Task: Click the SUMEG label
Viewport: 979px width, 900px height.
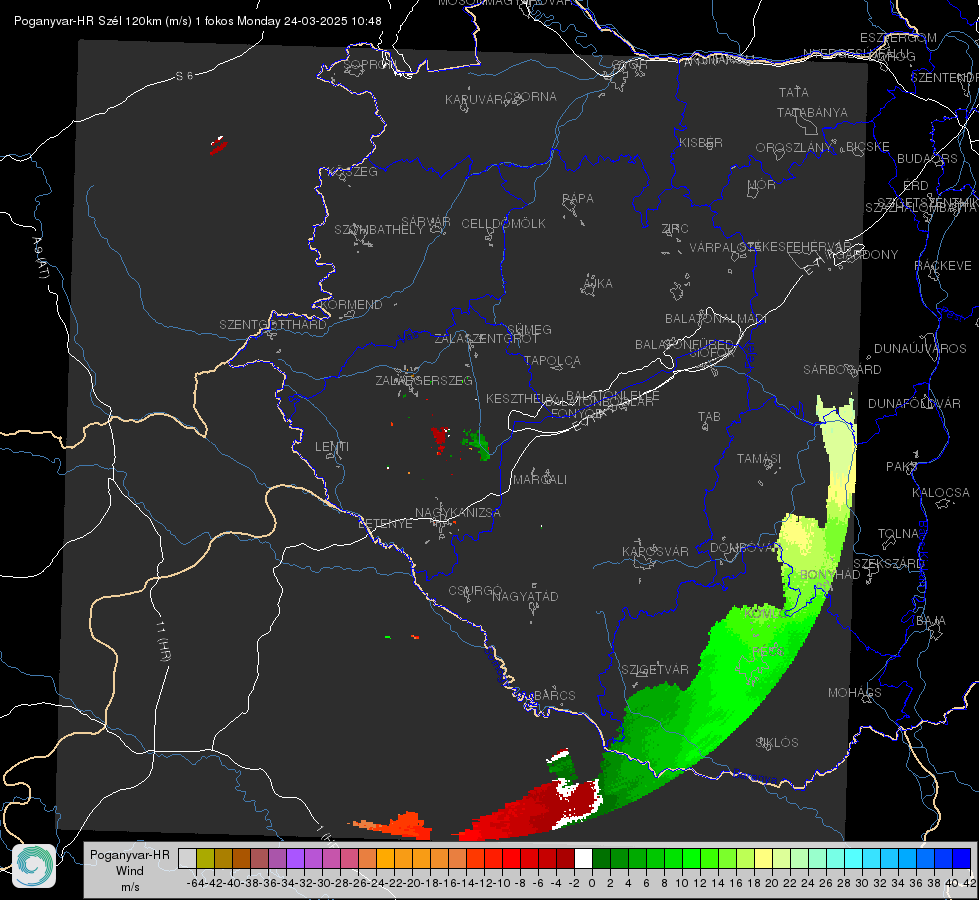Action: [529, 329]
